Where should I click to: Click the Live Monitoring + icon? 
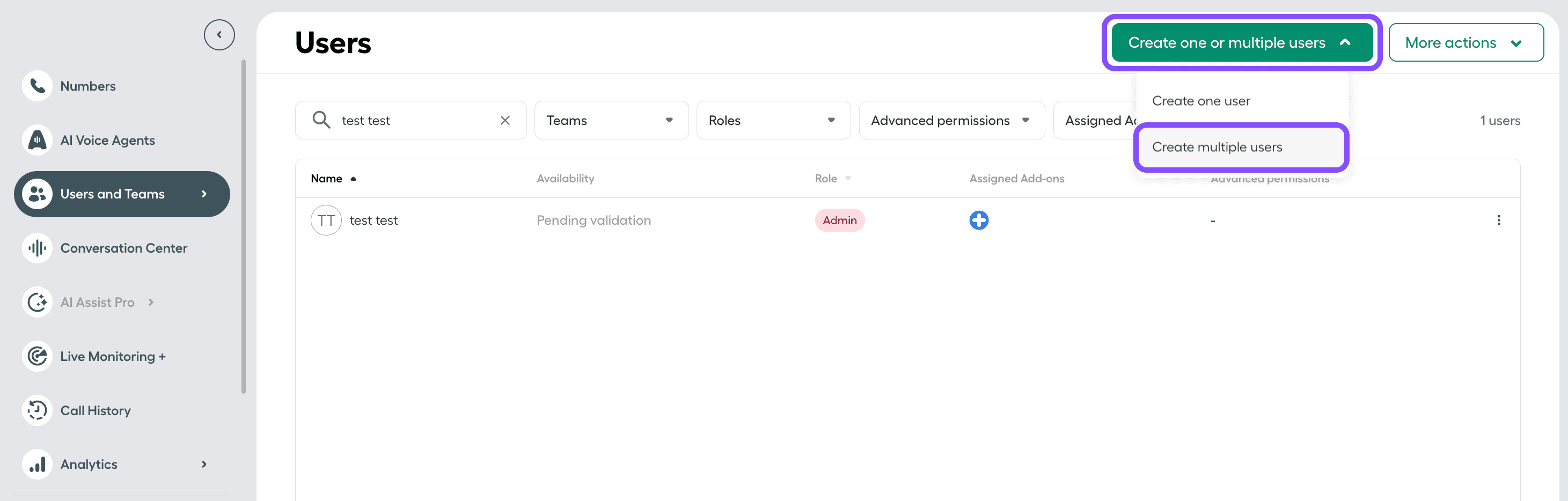pyautogui.click(x=37, y=356)
